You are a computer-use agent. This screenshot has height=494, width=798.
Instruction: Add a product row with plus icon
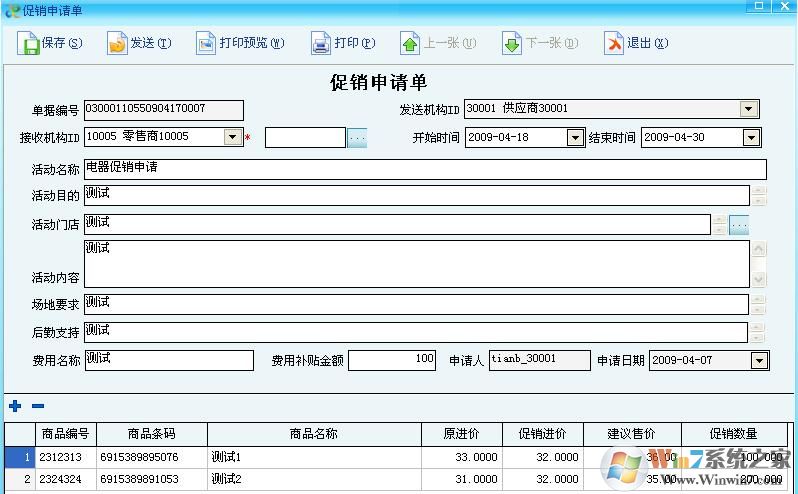[14, 406]
